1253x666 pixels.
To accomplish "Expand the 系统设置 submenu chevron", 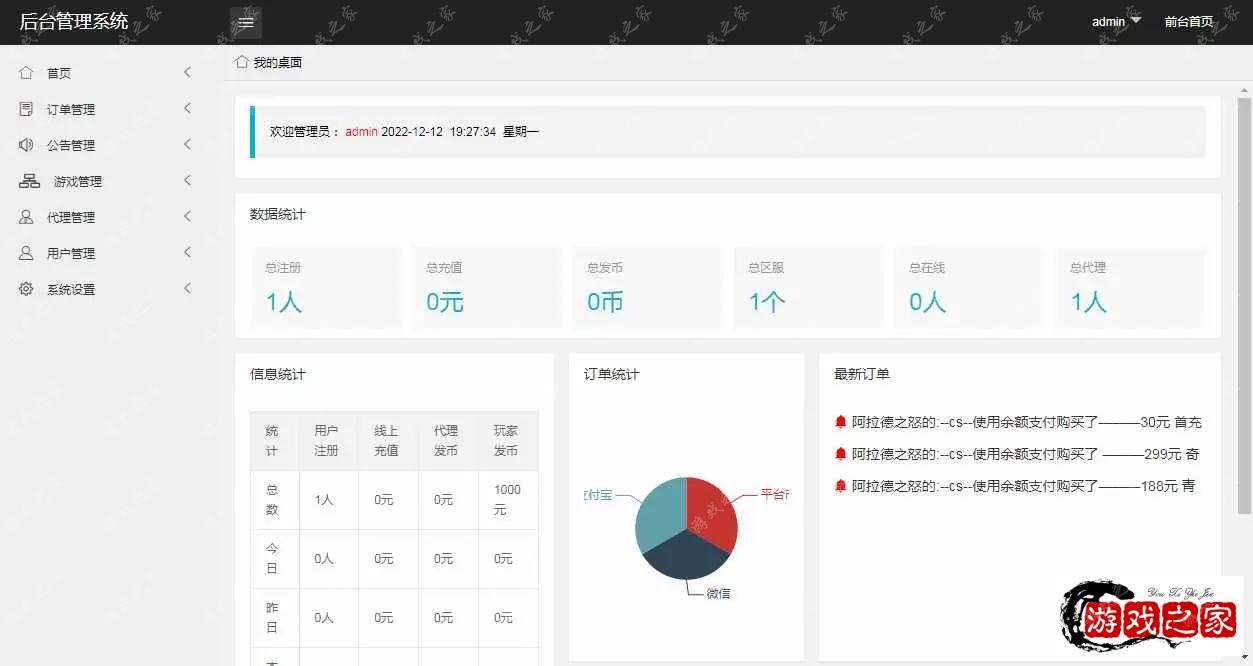I will (x=187, y=289).
